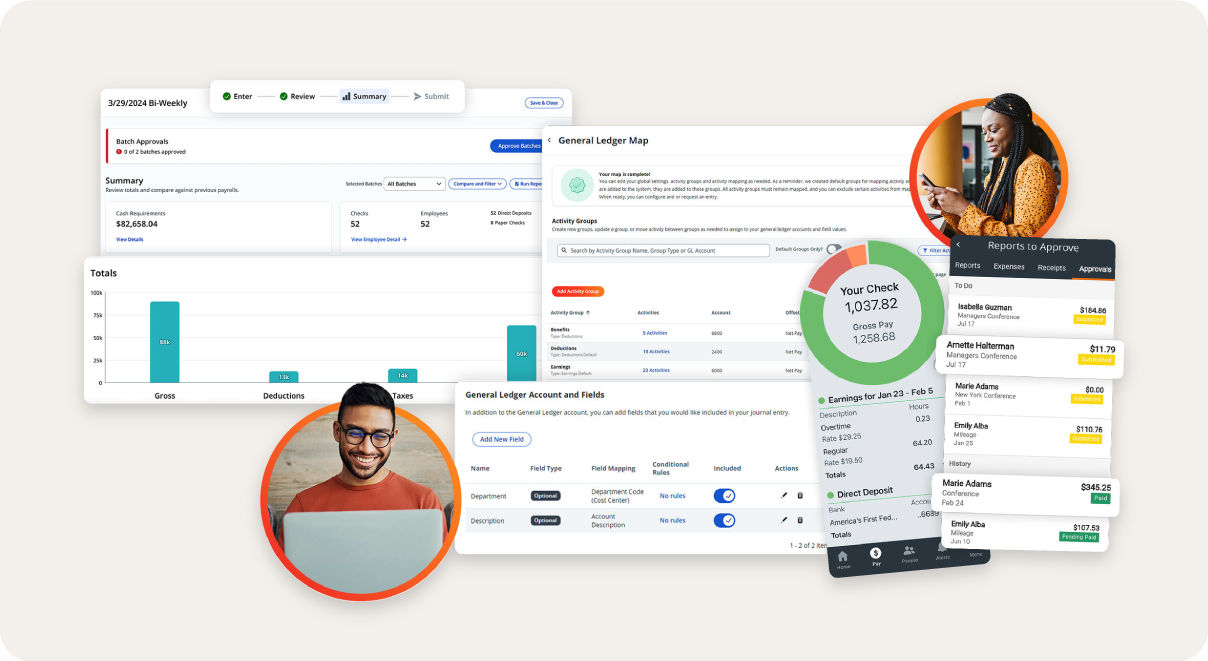This screenshot has width=1208, height=661.
Task: Open People via the people icon
Action: (x=910, y=551)
